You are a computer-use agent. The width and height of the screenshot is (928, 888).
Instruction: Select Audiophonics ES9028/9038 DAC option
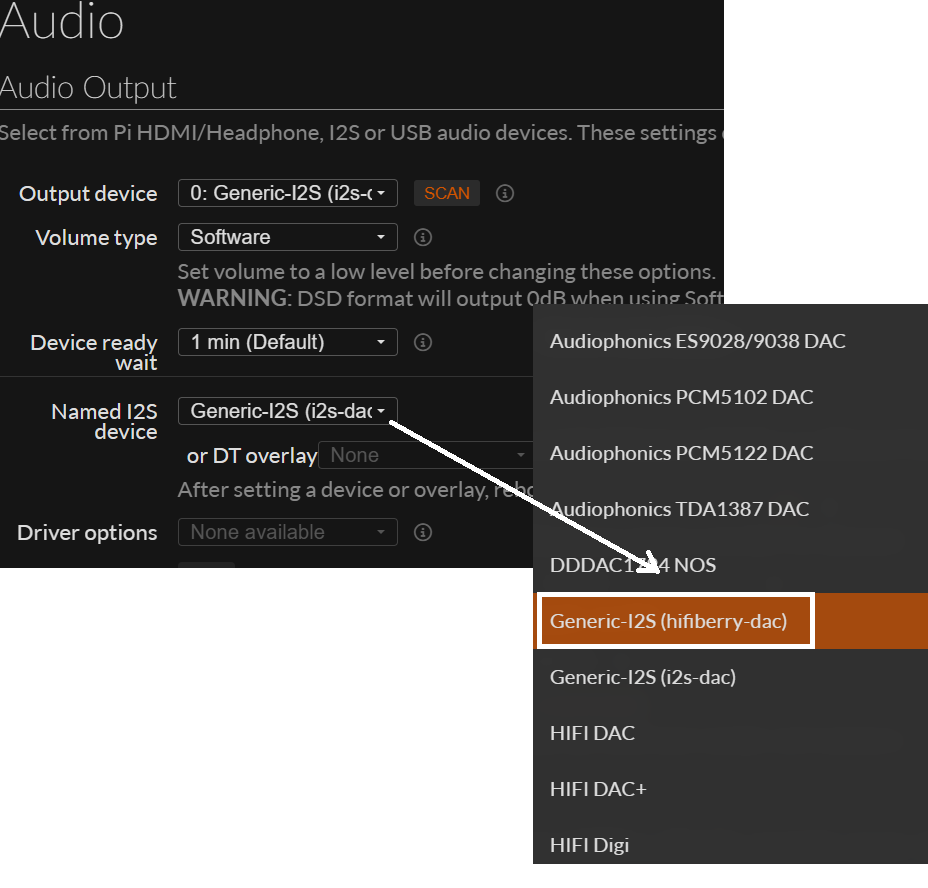[697, 341]
